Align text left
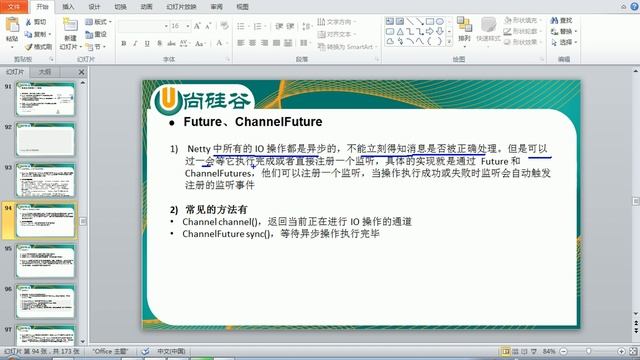The image size is (640, 360). point(241,43)
